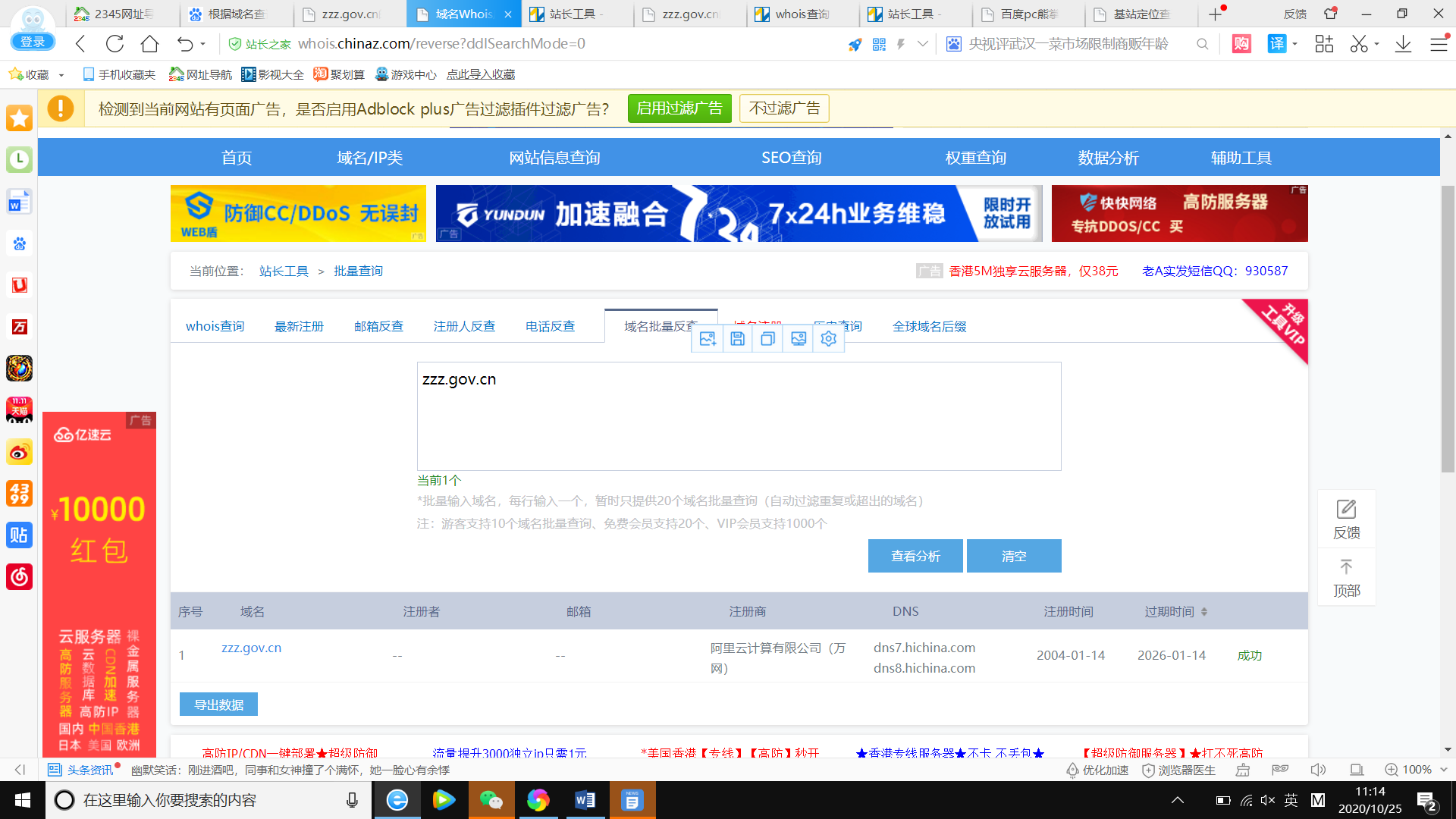Viewport: 1456px width, 819px height.
Task: Expand the 收藏 favorites dropdown arrow
Action: point(61,75)
